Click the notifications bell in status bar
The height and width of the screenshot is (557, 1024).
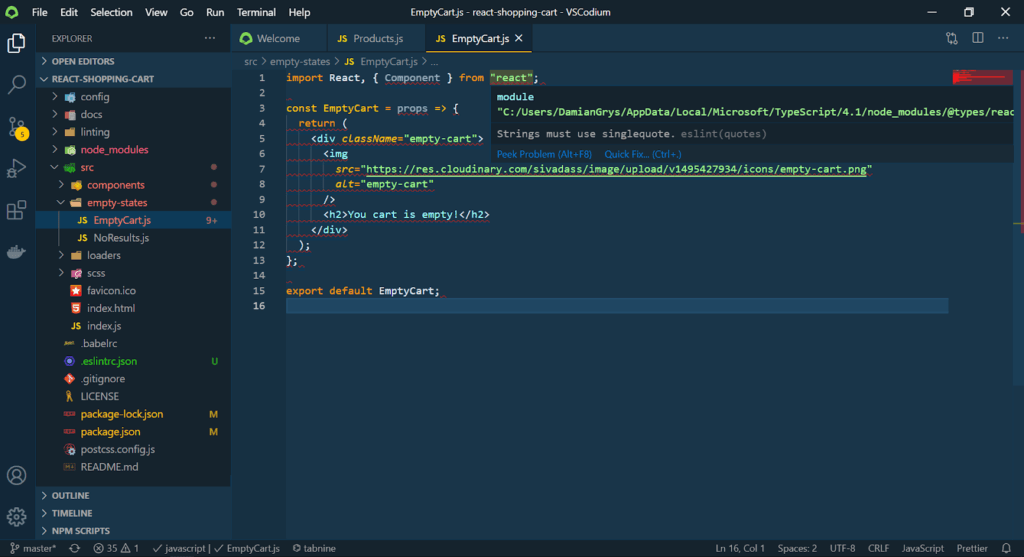tap(1008, 548)
